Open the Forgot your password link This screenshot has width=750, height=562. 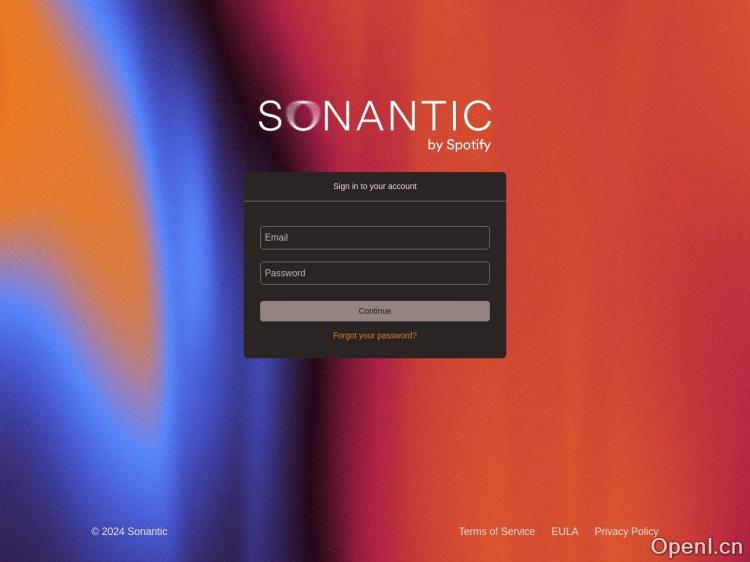click(375, 336)
